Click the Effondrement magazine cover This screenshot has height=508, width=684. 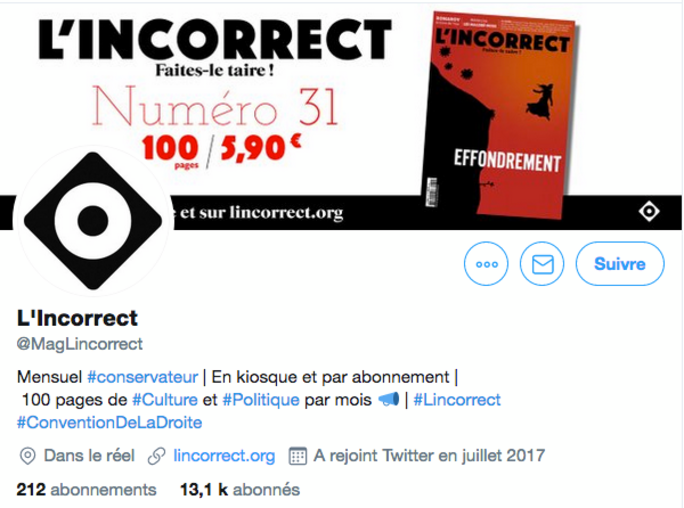tap(500, 114)
